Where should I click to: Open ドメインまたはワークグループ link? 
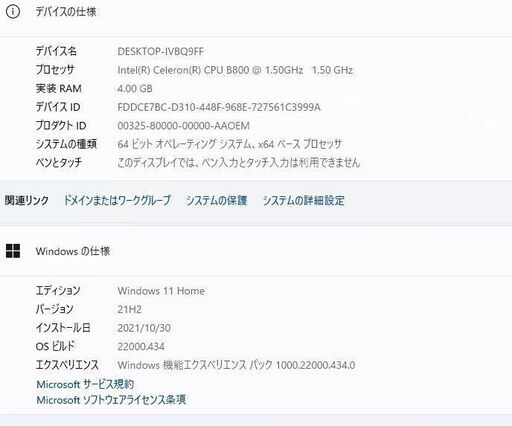coord(117,200)
